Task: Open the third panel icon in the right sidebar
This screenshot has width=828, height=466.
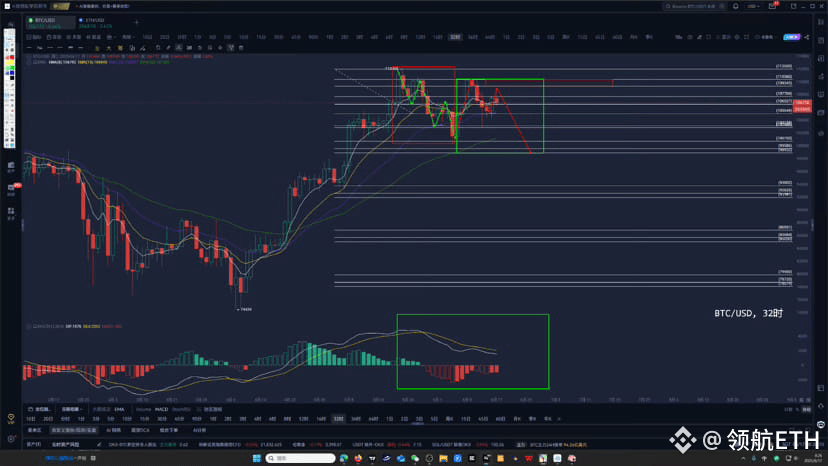Action: (x=821, y=59)
